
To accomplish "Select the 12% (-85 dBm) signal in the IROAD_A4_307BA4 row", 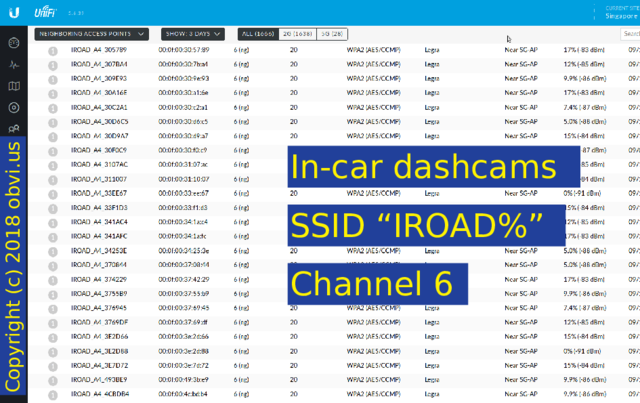I will 584,64.
